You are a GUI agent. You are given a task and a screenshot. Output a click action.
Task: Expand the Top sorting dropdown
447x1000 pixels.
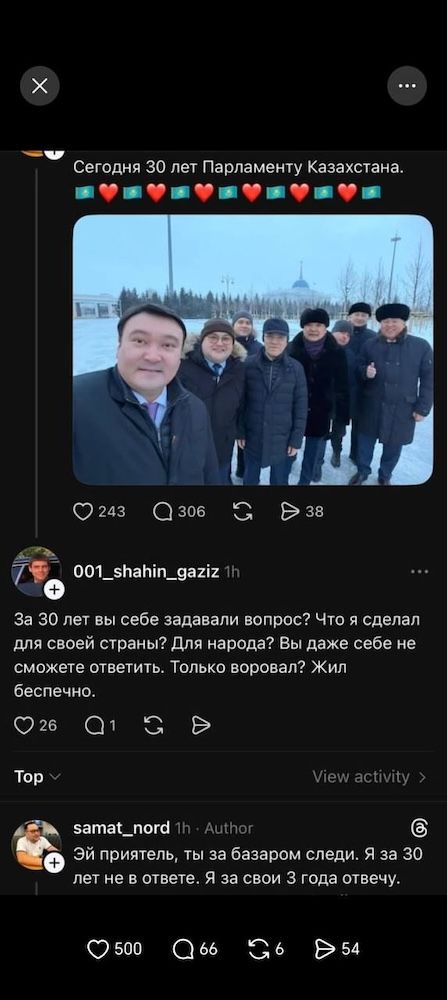pos(38,777)
